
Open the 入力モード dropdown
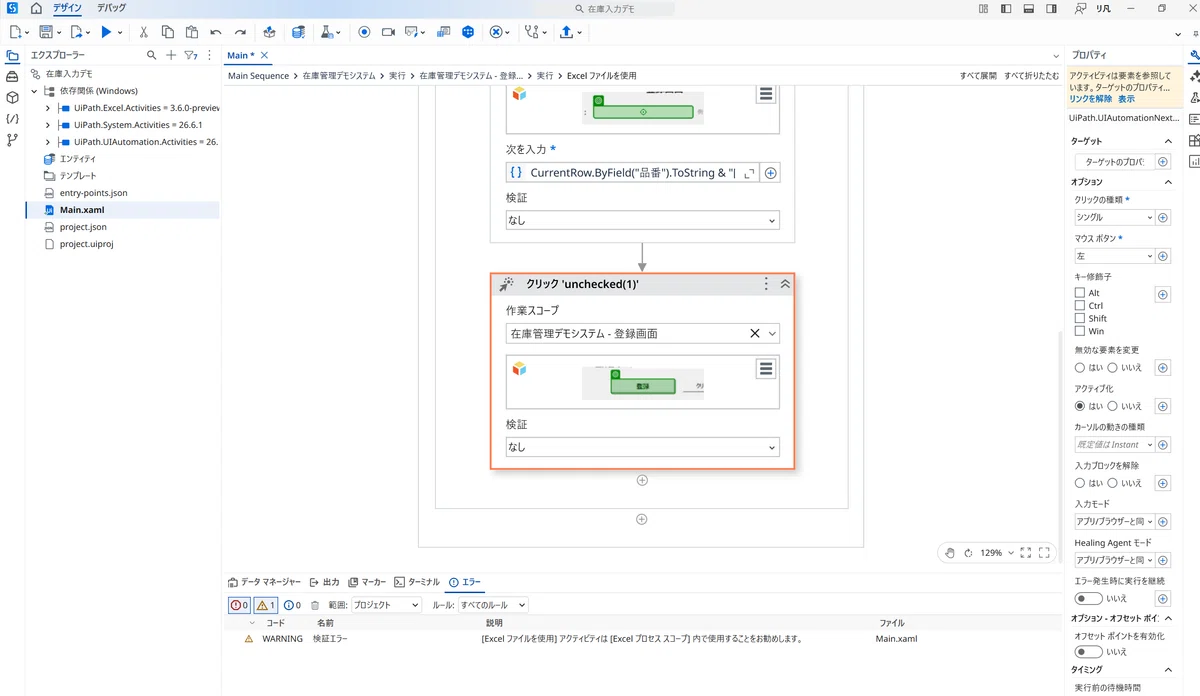(1114, 521)
